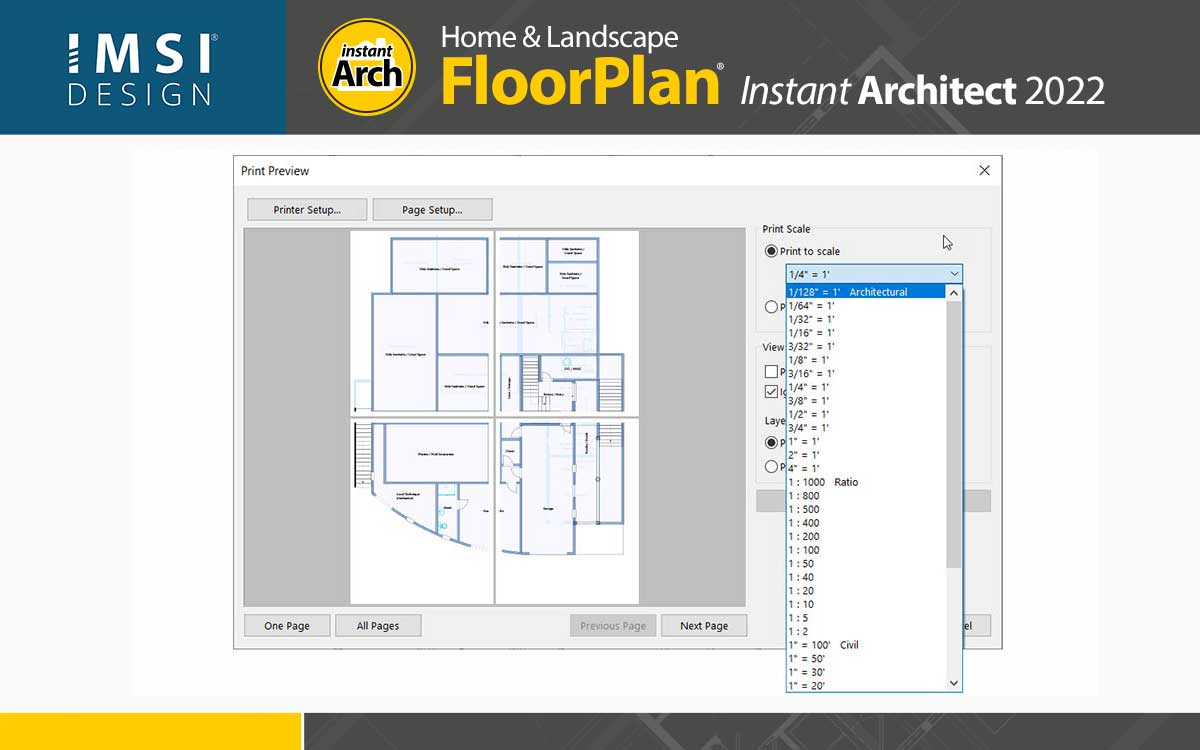1200x750 pixels.
Task: Choose 2" = 1' scale
Action: click(865, 455)
